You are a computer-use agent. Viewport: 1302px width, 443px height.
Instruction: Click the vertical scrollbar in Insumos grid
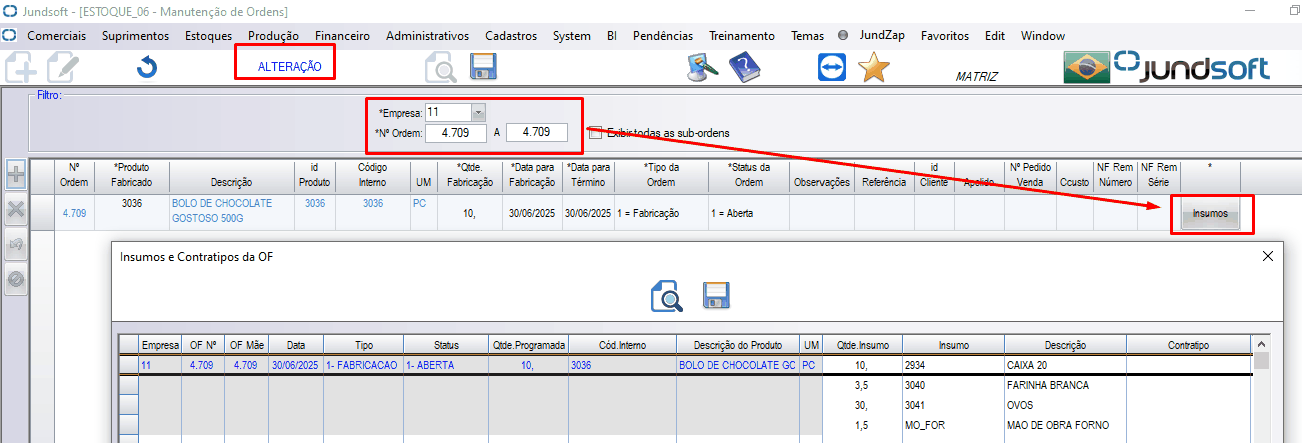pos(1262,400)
